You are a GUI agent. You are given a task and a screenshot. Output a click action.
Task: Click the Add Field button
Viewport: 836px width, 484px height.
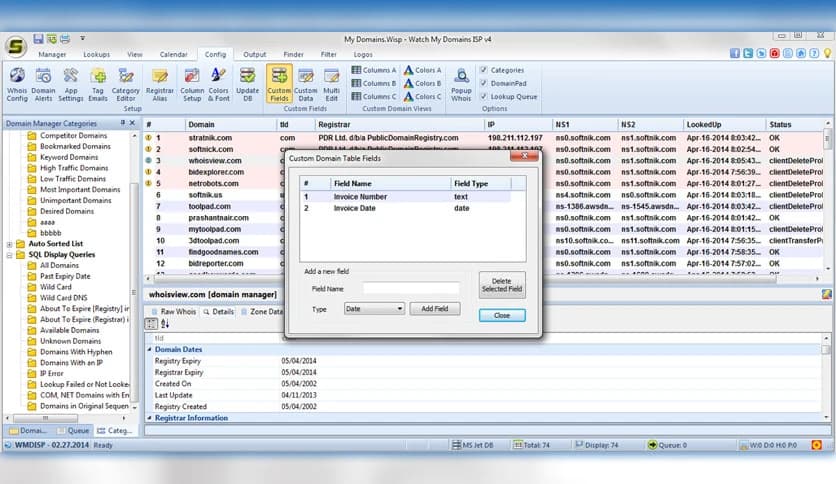pyautogui.click(x=434, y=309)
